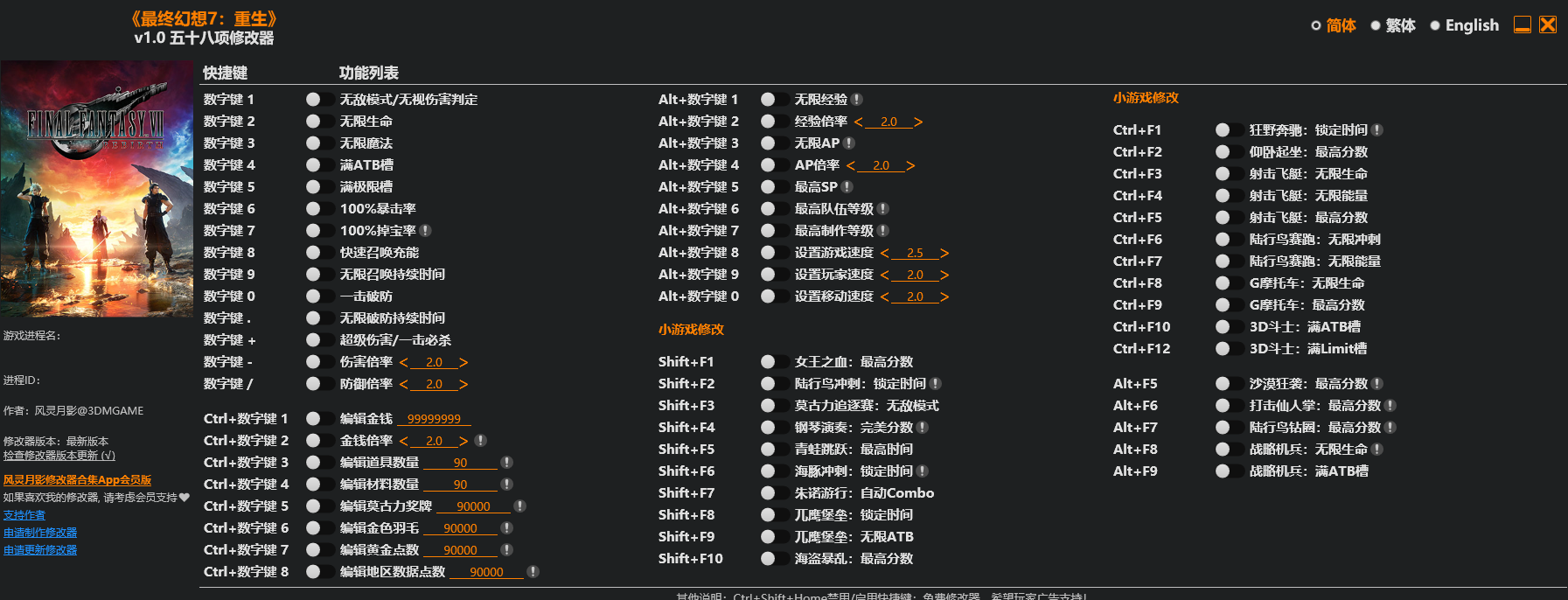The image size is (1568, 600).
Task: Click info icon beside 打击仙人掌: 最高分数
Action: [x=1390, y=406]
